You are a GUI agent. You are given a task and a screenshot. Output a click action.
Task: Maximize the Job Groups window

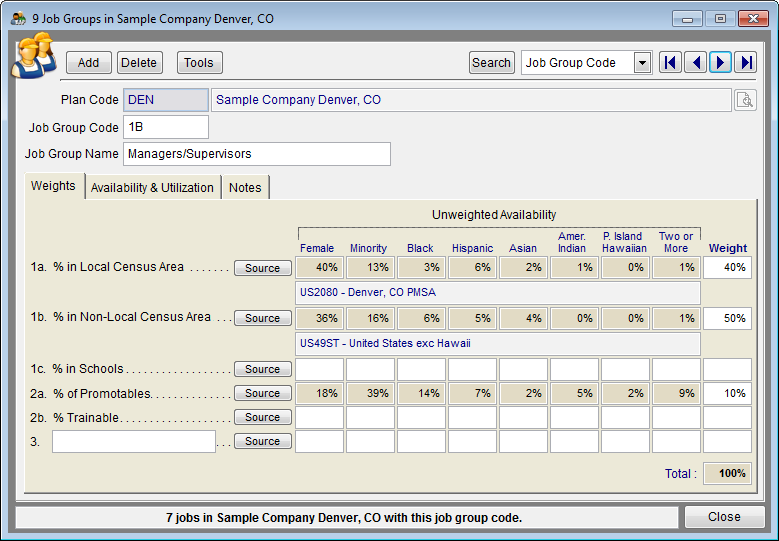720,19
